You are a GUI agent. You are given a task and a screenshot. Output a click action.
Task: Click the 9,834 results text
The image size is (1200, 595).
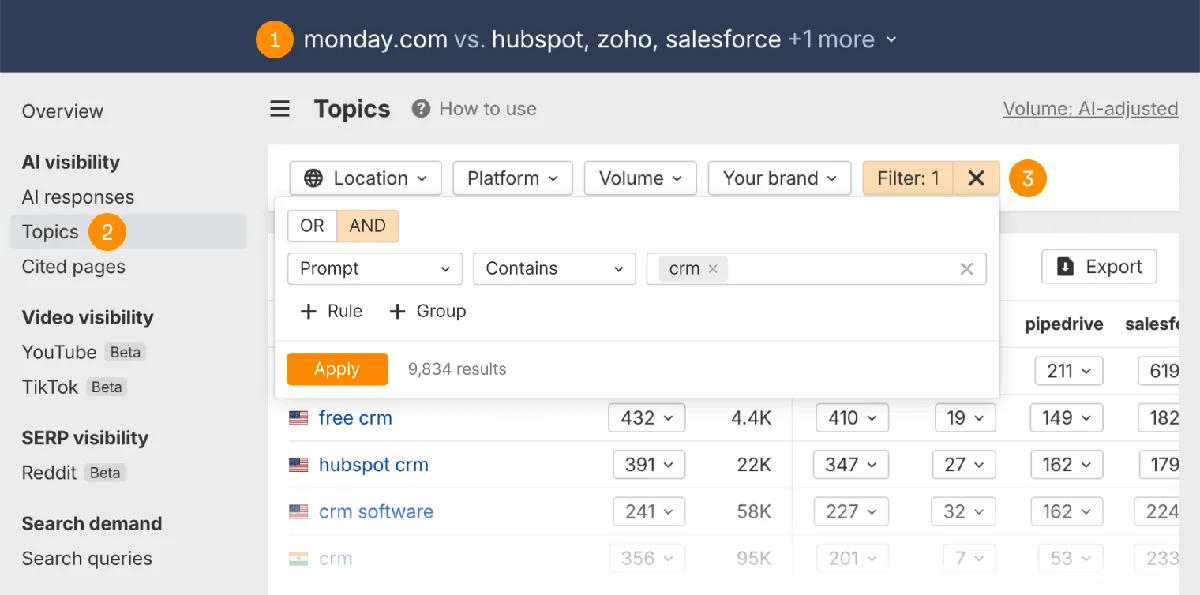point(457,369)
